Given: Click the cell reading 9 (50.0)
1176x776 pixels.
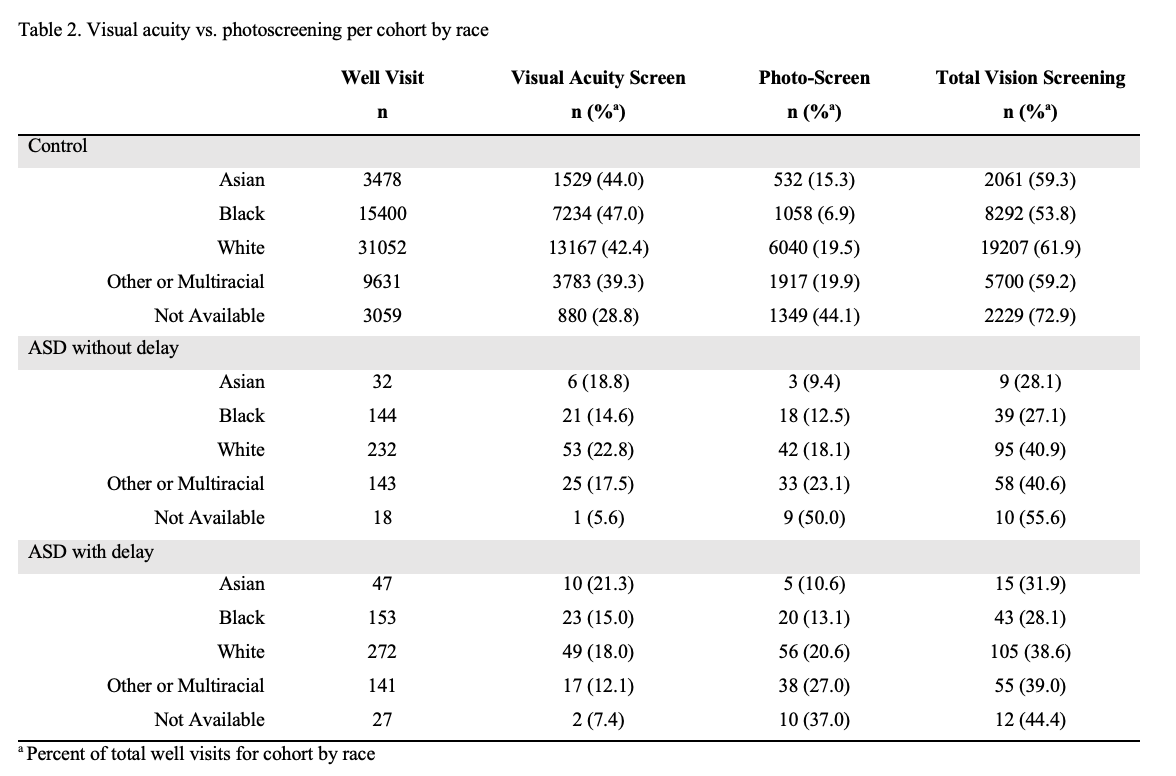Looking at the screenshot, I should pos(814,518).
